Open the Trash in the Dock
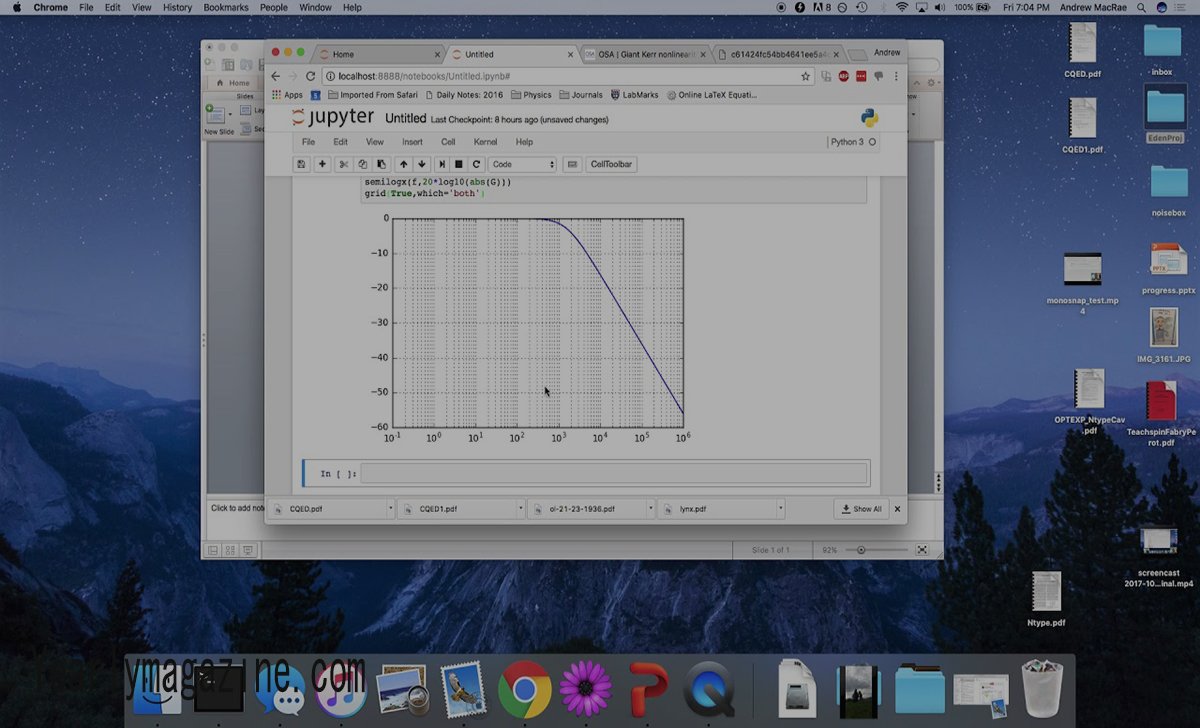The height and width of the screenshot is (728, 1200). point(1041,688)
